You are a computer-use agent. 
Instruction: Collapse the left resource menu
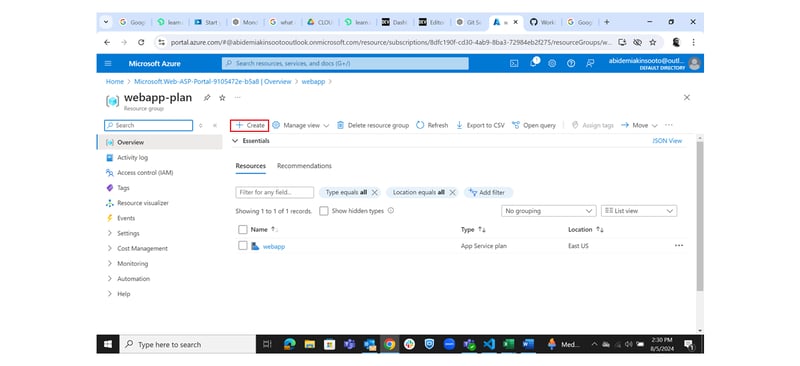click(215, 126)
